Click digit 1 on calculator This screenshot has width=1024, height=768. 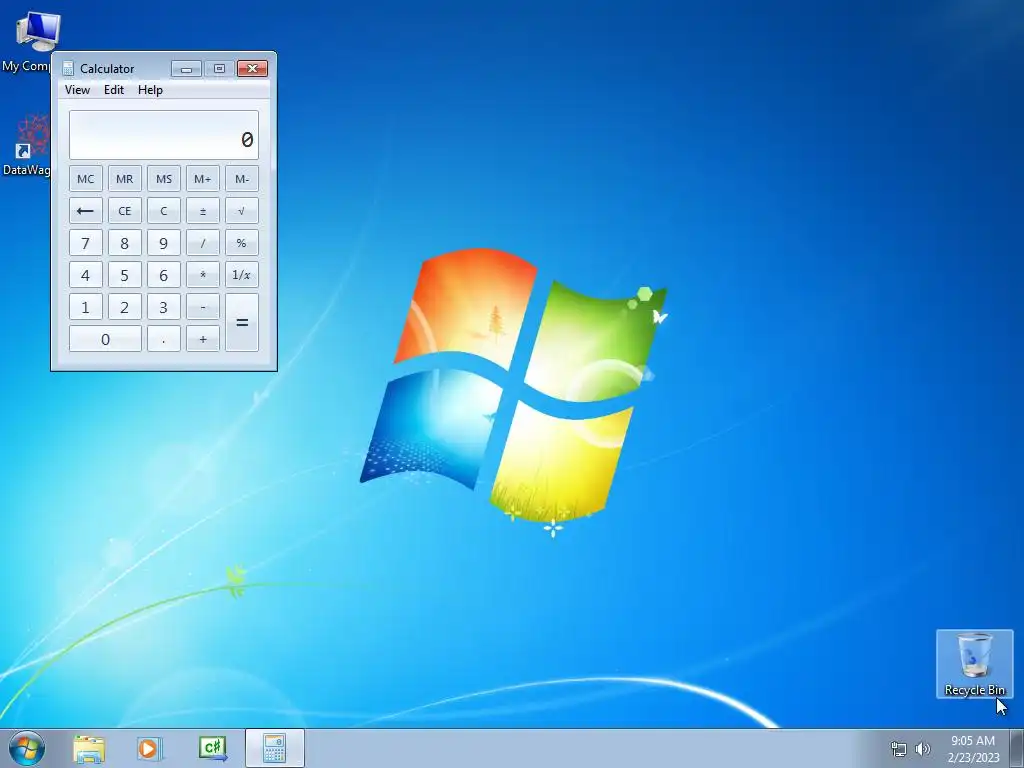86,307
